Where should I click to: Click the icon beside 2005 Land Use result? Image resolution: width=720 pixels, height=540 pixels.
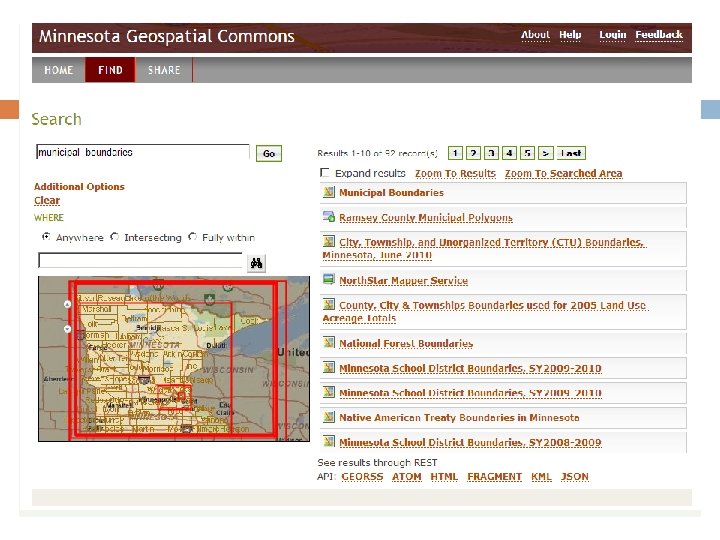329,304
